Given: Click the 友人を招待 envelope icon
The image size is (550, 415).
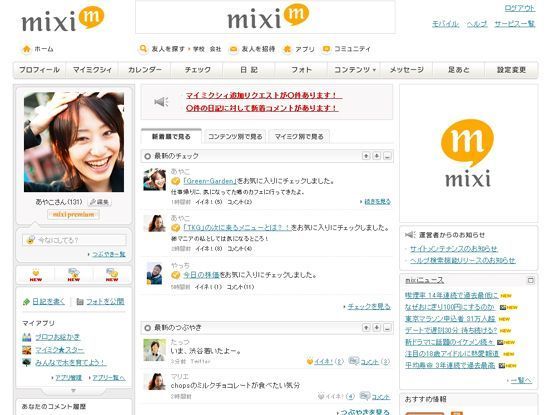Looking at the screenshot, I should click(233, 49).
